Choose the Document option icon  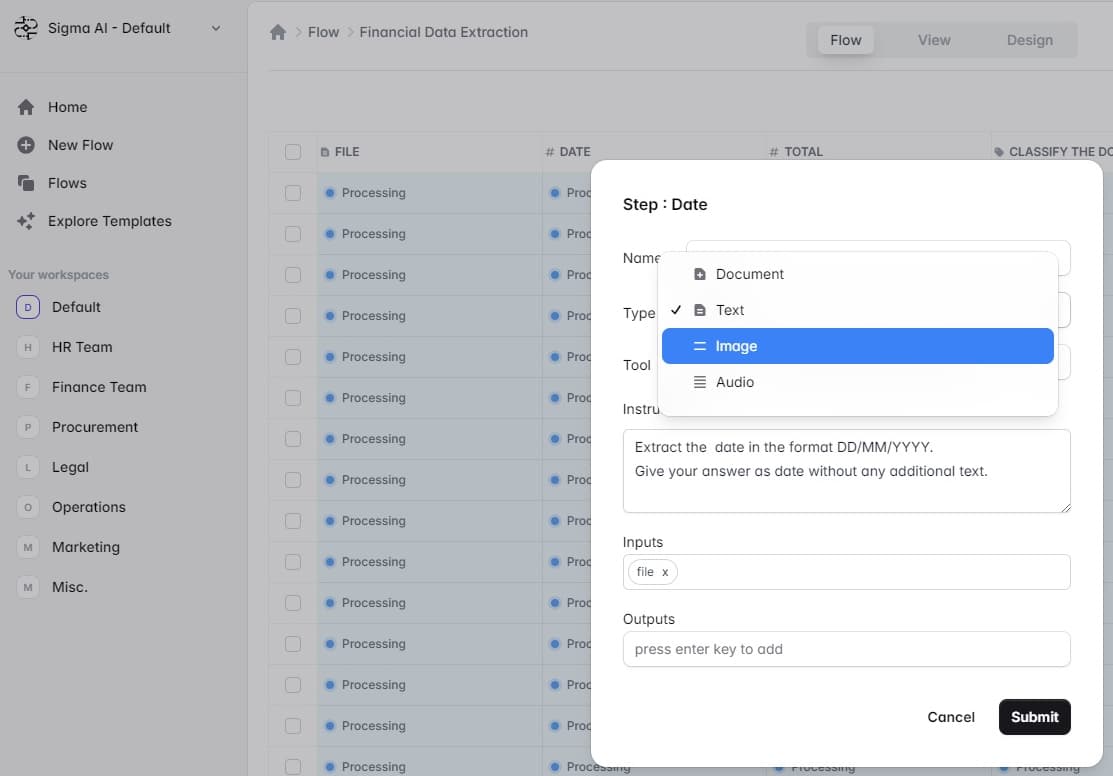coord(700,274)
